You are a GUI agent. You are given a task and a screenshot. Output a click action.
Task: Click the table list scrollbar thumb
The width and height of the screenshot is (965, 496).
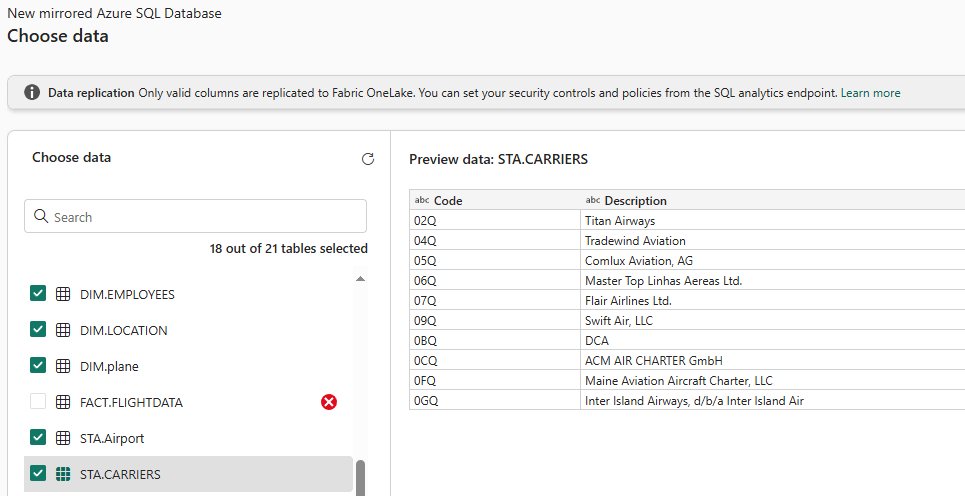coord(361,477)
